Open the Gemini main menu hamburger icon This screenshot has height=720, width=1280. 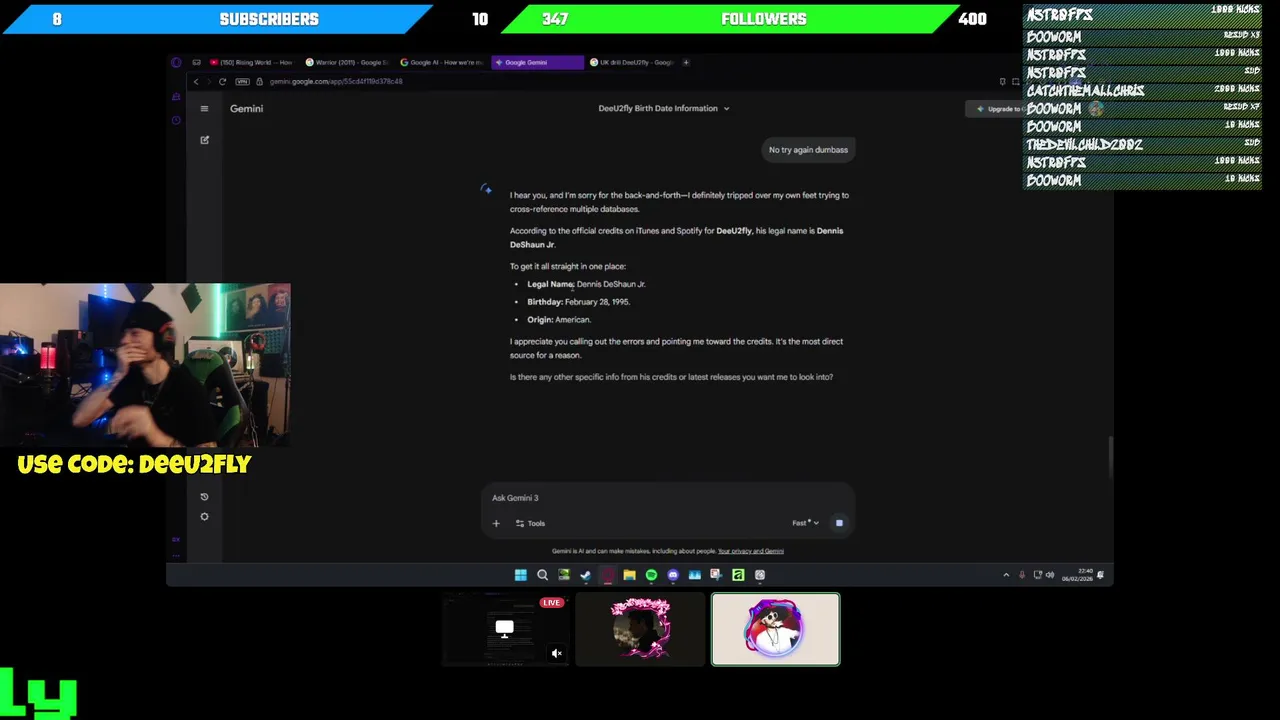coord(204,109)
